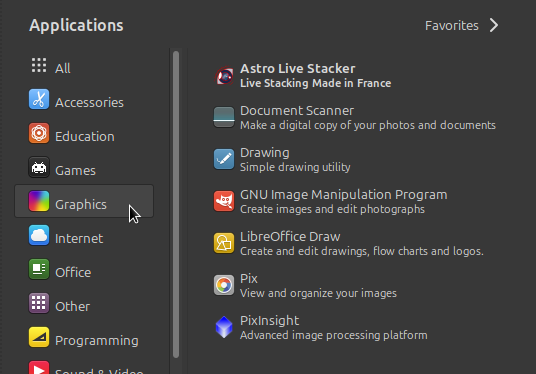Select the Office category label
This screenshot has height=374, width=536.
click(x=73, y=272)
